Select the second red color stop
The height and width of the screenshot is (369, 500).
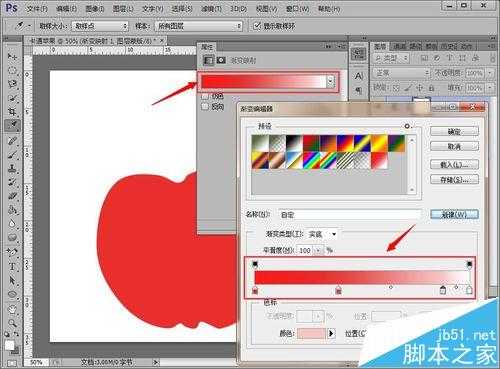[x=338, y=290]
